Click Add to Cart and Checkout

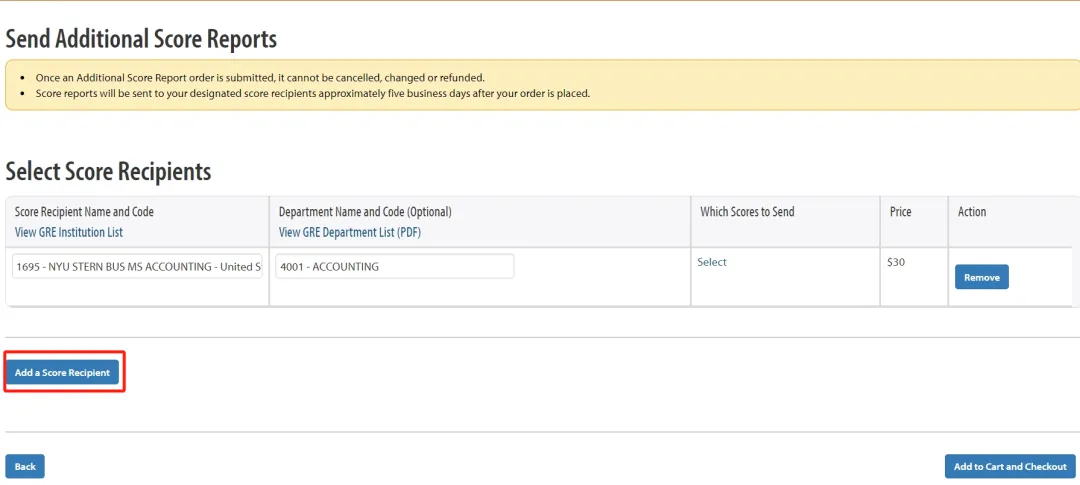point(1010,467)
